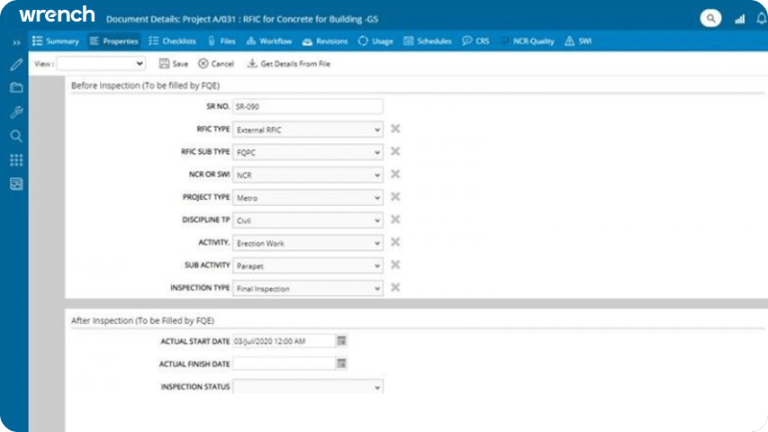
Task: Open the Files tab
Action: [x=222, y=41]
